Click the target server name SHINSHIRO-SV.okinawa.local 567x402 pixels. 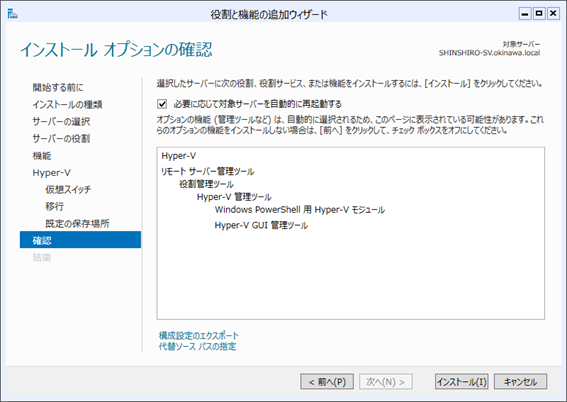coord(489,53)
